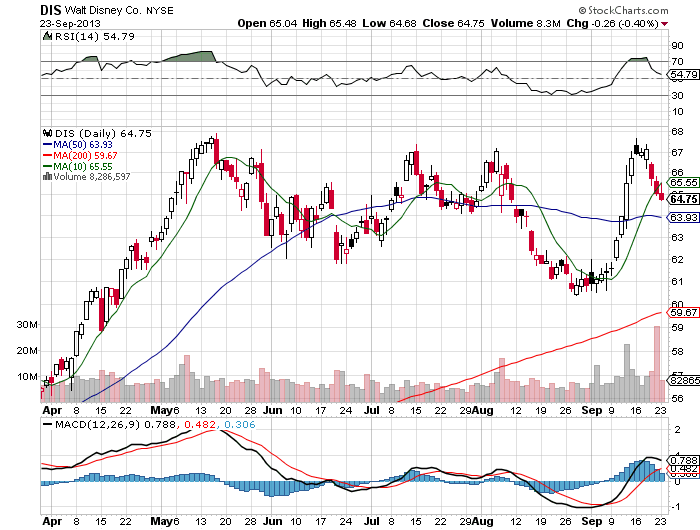The width and height of the screenshot is (700, 530).
Task: Click the 90 level on the RSI axis
Action: (x=677, y=46)
